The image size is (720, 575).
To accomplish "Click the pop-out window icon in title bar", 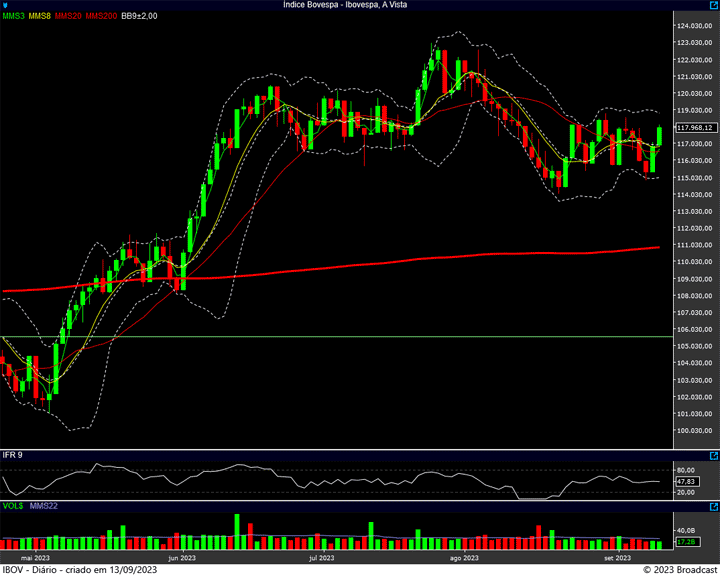I will point(712,5).
